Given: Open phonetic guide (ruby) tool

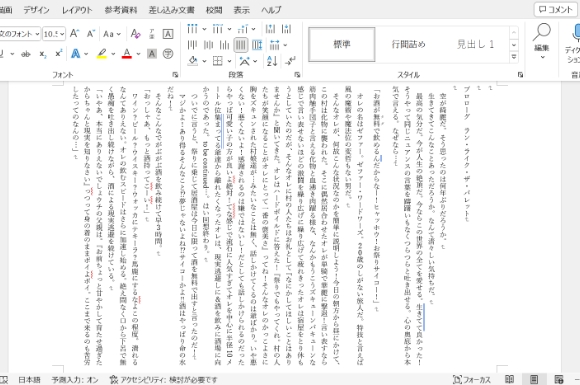Looking at the screenshot, I should tap(152, 34).
